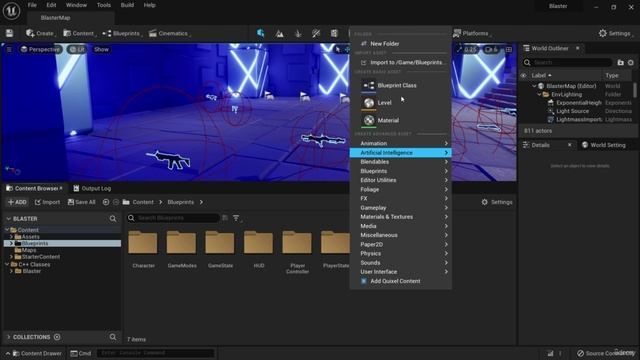
Task: Collapse the Content tree folder
Action: [x=7, y=230]
